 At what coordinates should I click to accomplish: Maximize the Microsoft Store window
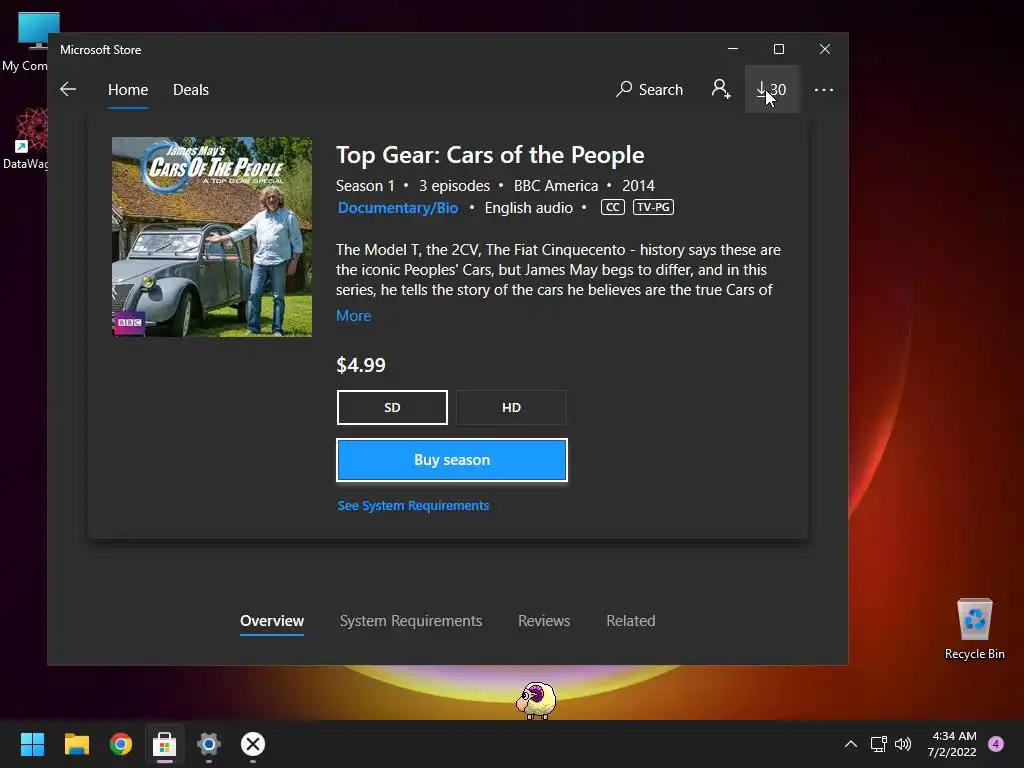[778, 49]
